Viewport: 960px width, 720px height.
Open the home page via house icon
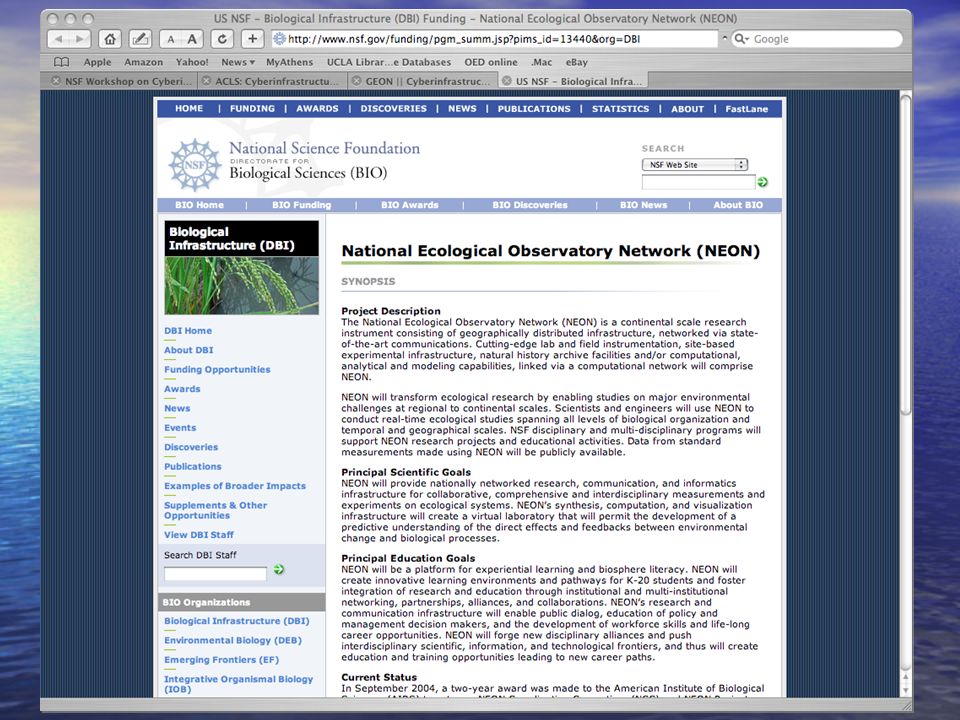pyautogui.click(x=110, y=39)
